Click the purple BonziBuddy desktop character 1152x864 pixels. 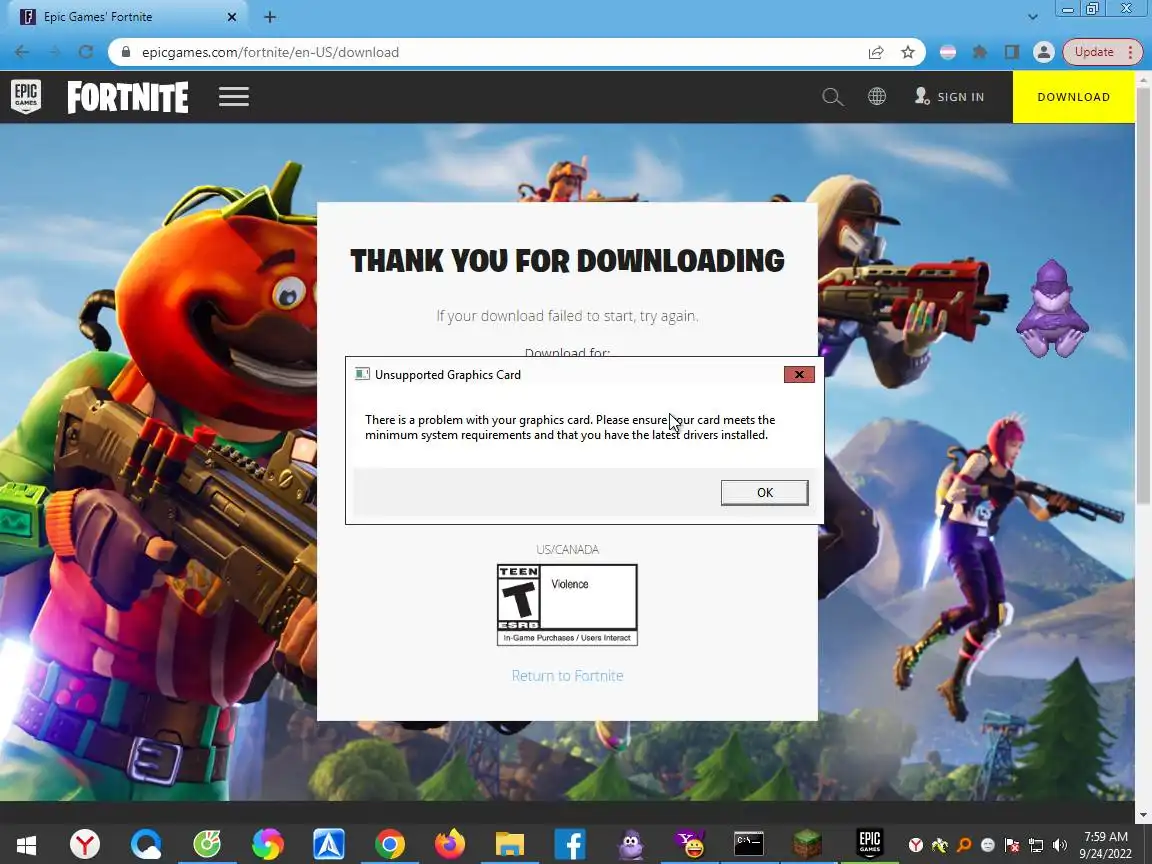[x=1052, y=309]
